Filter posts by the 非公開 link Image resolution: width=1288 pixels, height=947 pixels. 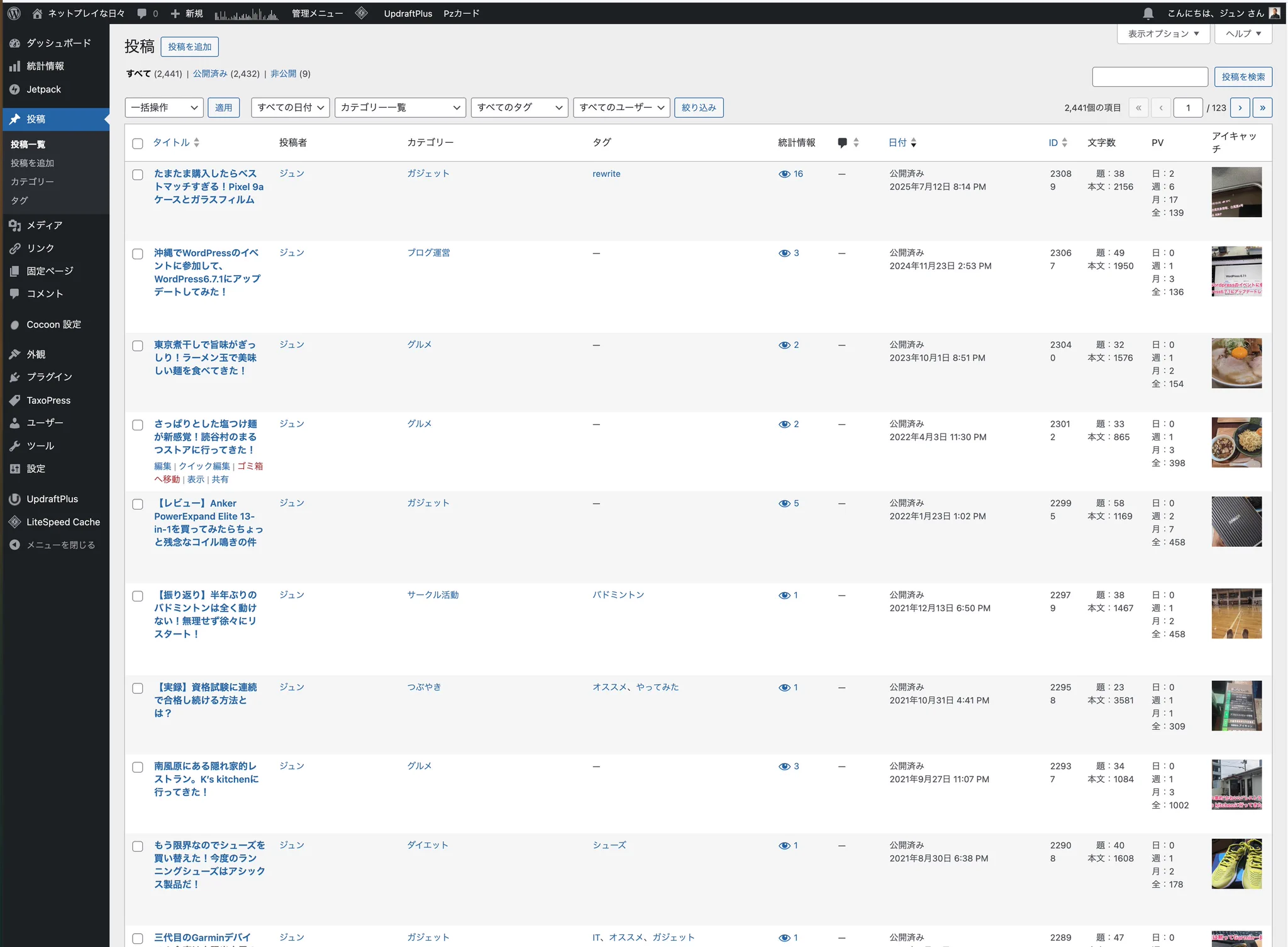coord(284,74)
